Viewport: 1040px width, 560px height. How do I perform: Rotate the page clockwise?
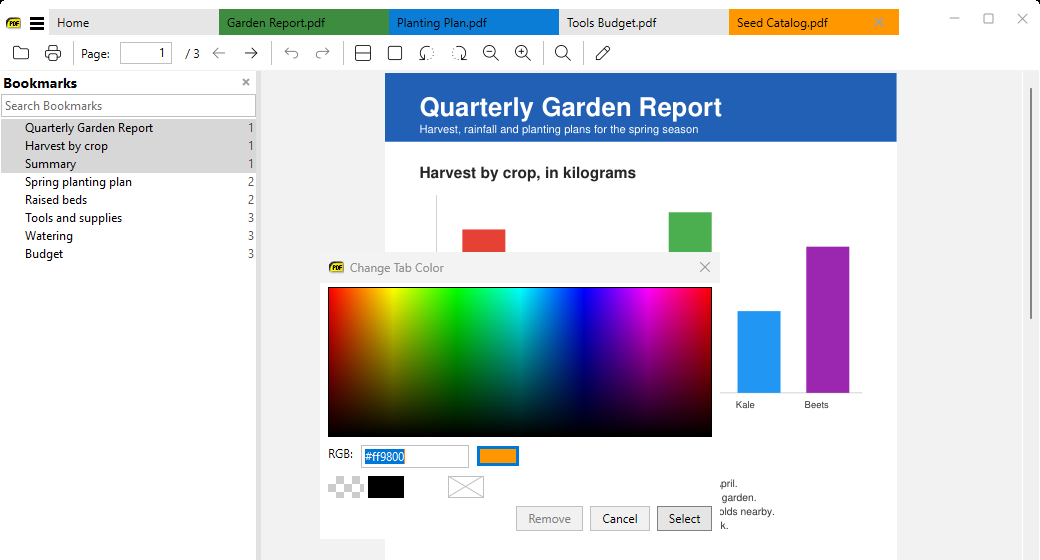point(459,53)
